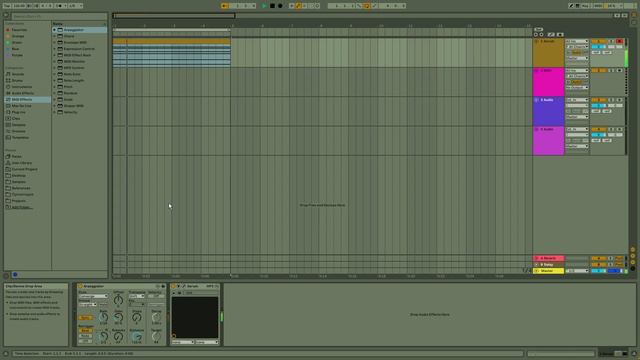Open the Arpeggiator Style dropdown
Image resolution: width=640 pixels, height=360 pixels.
93,296
